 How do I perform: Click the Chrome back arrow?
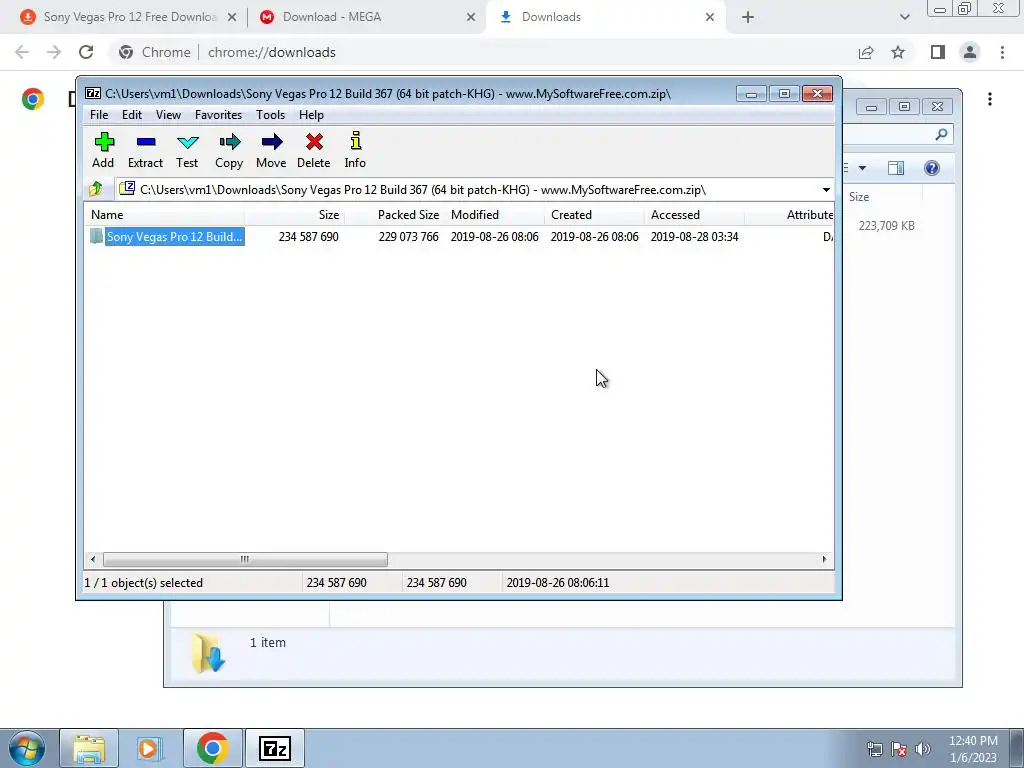22,52
